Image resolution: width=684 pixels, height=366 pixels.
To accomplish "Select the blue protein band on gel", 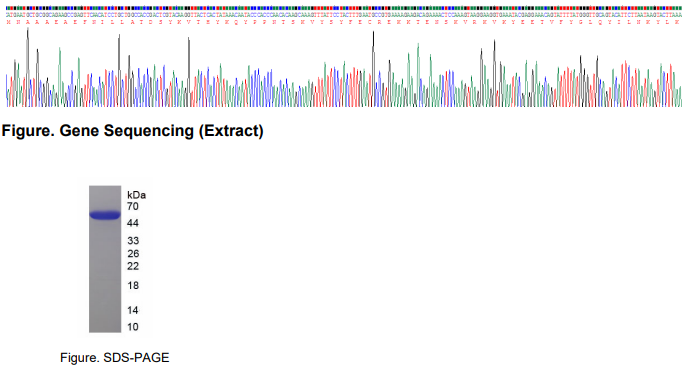I will coord(105,215).
